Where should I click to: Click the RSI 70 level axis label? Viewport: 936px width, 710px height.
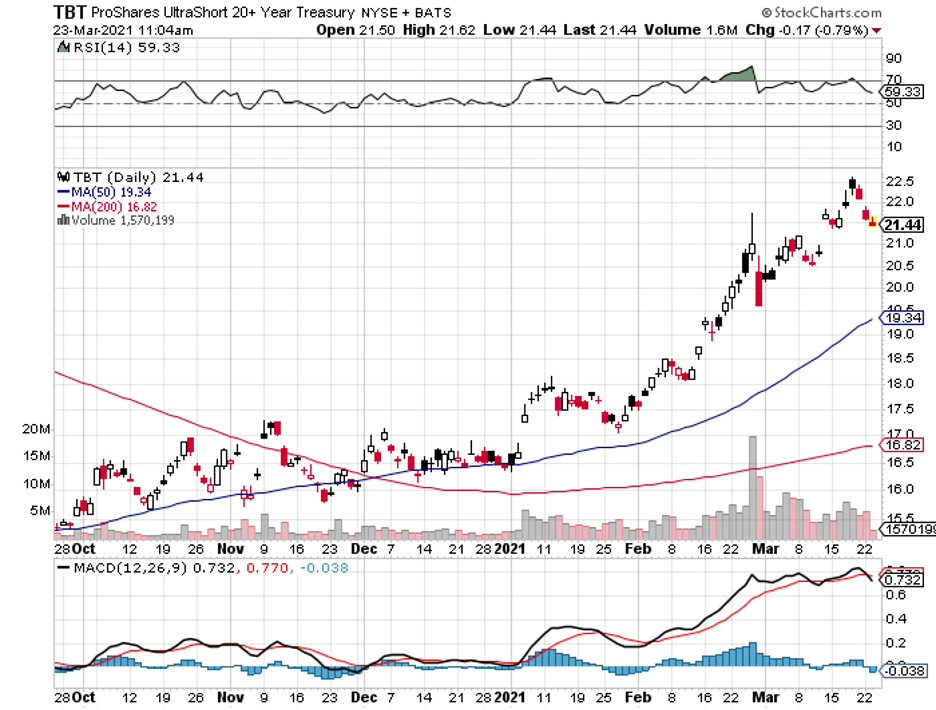click(894, 80)
